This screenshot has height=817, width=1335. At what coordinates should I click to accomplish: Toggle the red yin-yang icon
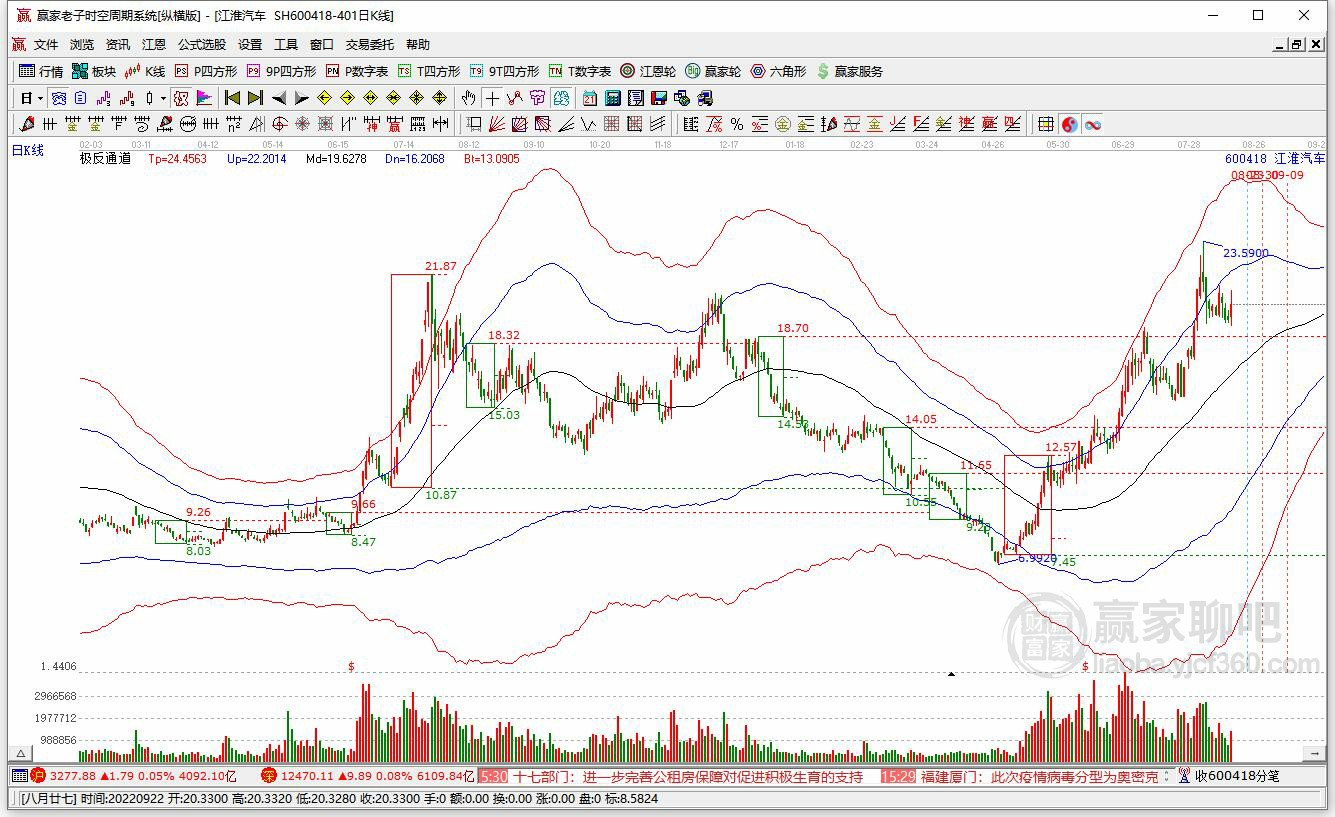point(1070,124)
